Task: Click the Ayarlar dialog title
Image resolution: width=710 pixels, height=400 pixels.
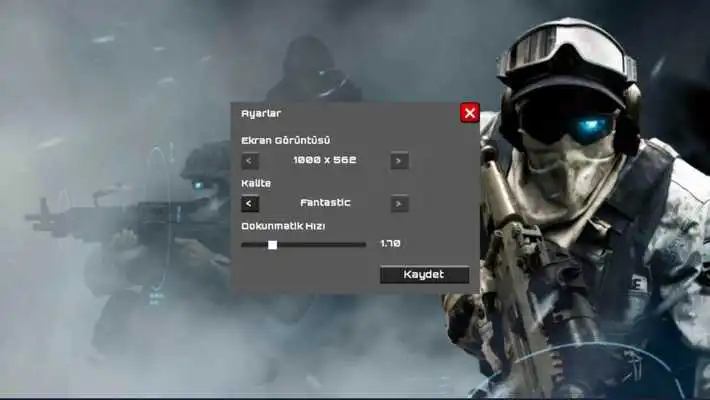Action: (261, 114)
